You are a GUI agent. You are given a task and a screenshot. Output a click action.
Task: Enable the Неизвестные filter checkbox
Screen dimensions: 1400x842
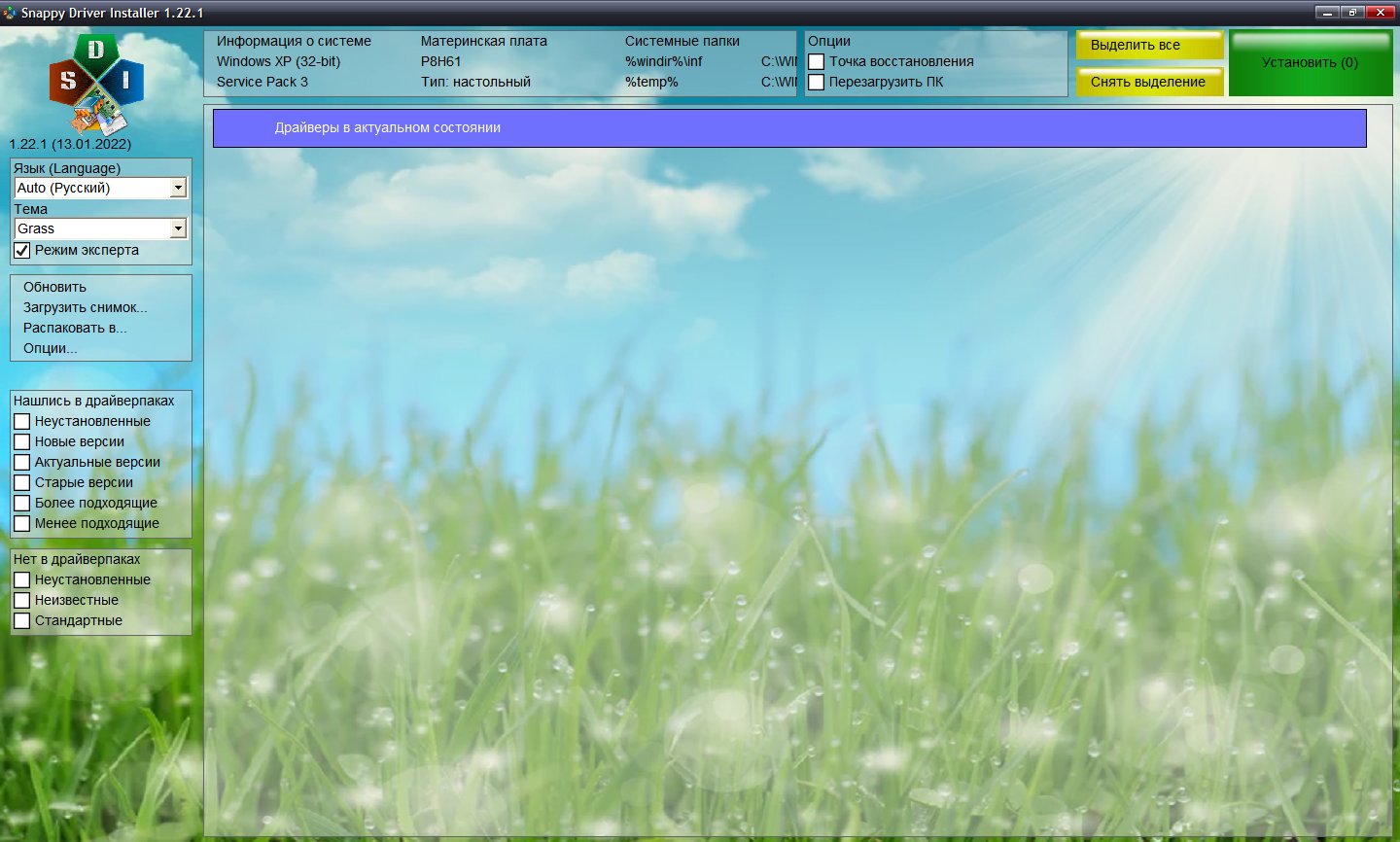tap(22, 601)
